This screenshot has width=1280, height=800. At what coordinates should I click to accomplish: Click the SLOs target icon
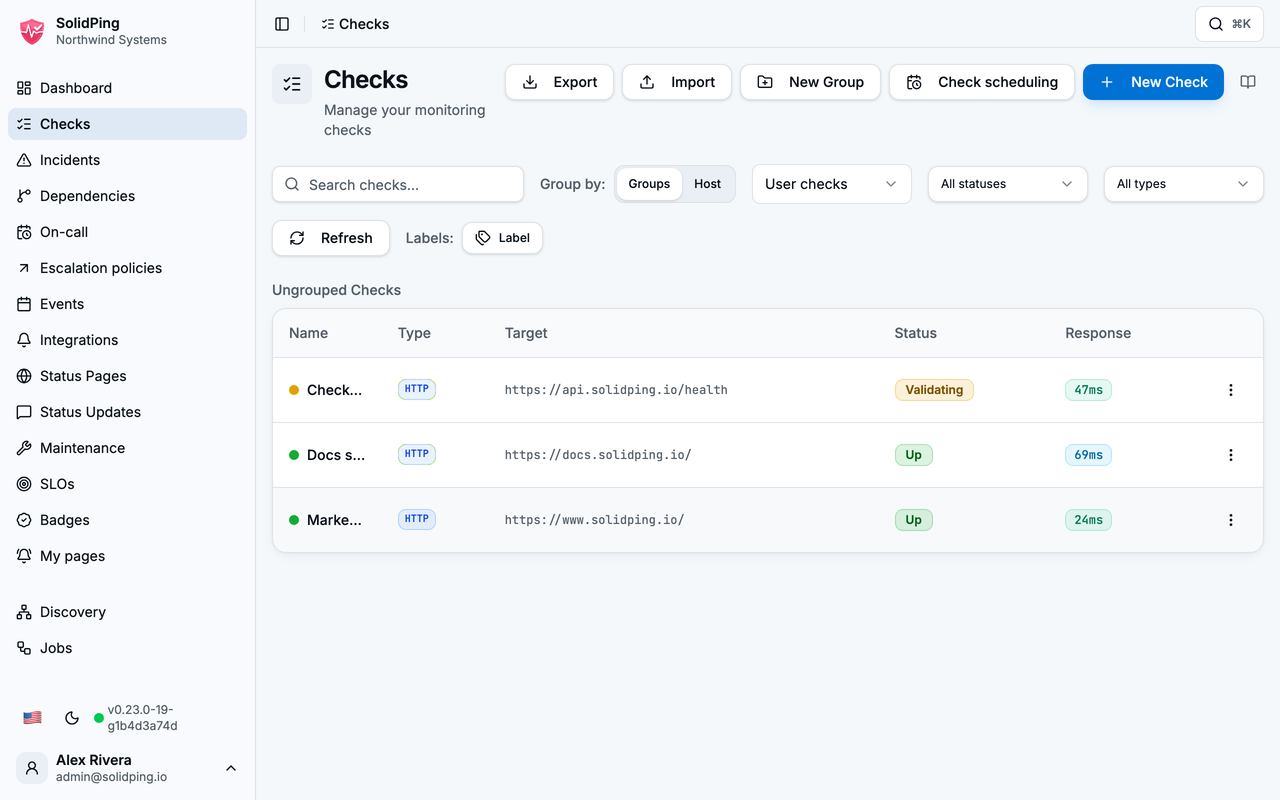(24, 484)
